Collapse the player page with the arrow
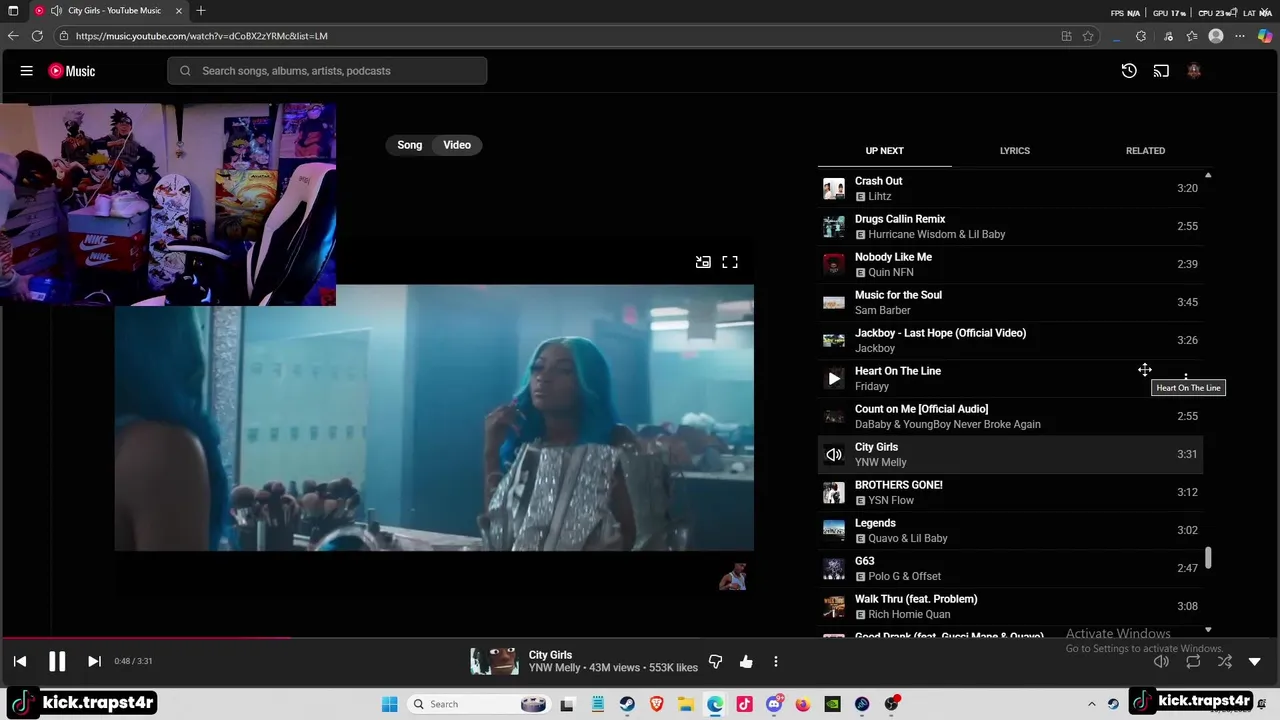Image resolution: width=1280 pixels, height=720 pixels. [1255, 661]
